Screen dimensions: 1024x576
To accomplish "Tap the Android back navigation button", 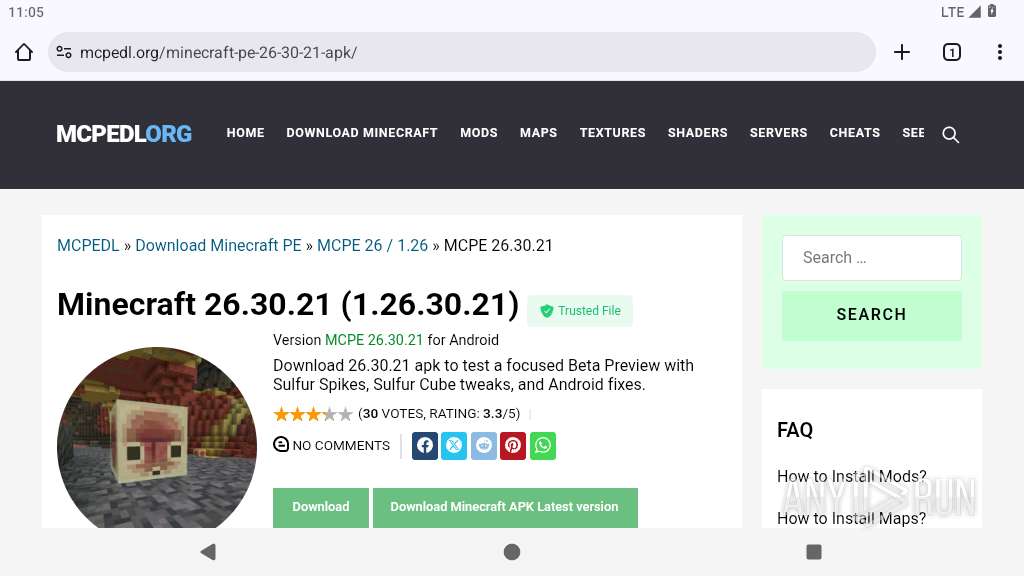I will click(208, 552).
